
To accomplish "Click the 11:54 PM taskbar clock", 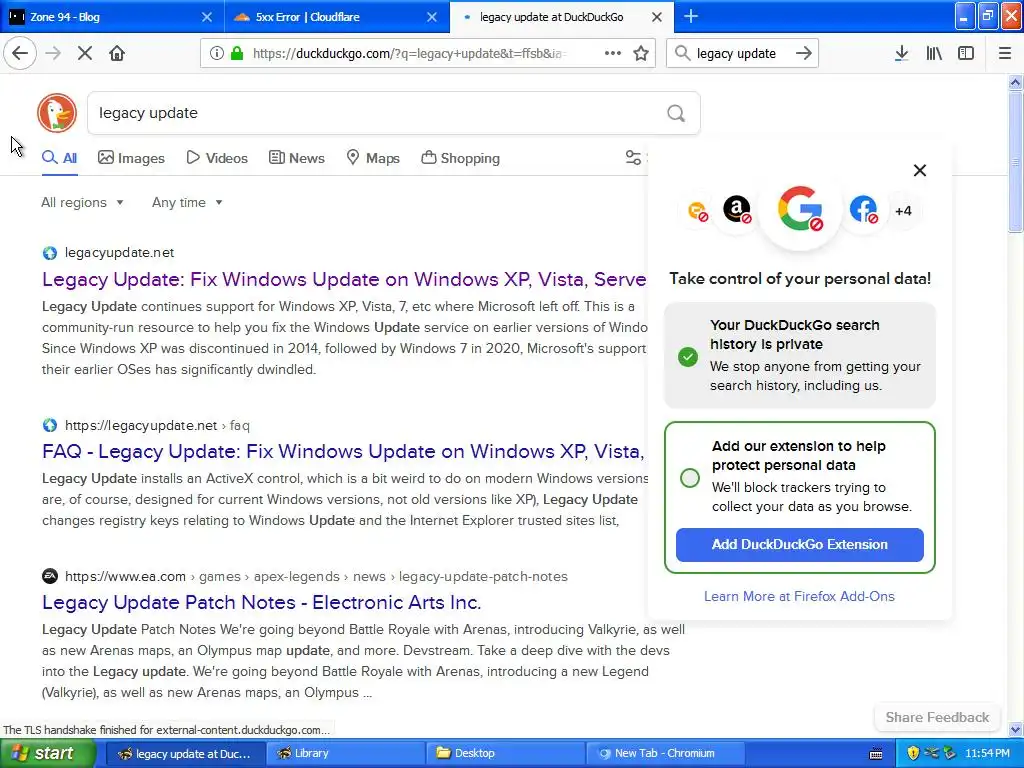I will coord(987,754).
